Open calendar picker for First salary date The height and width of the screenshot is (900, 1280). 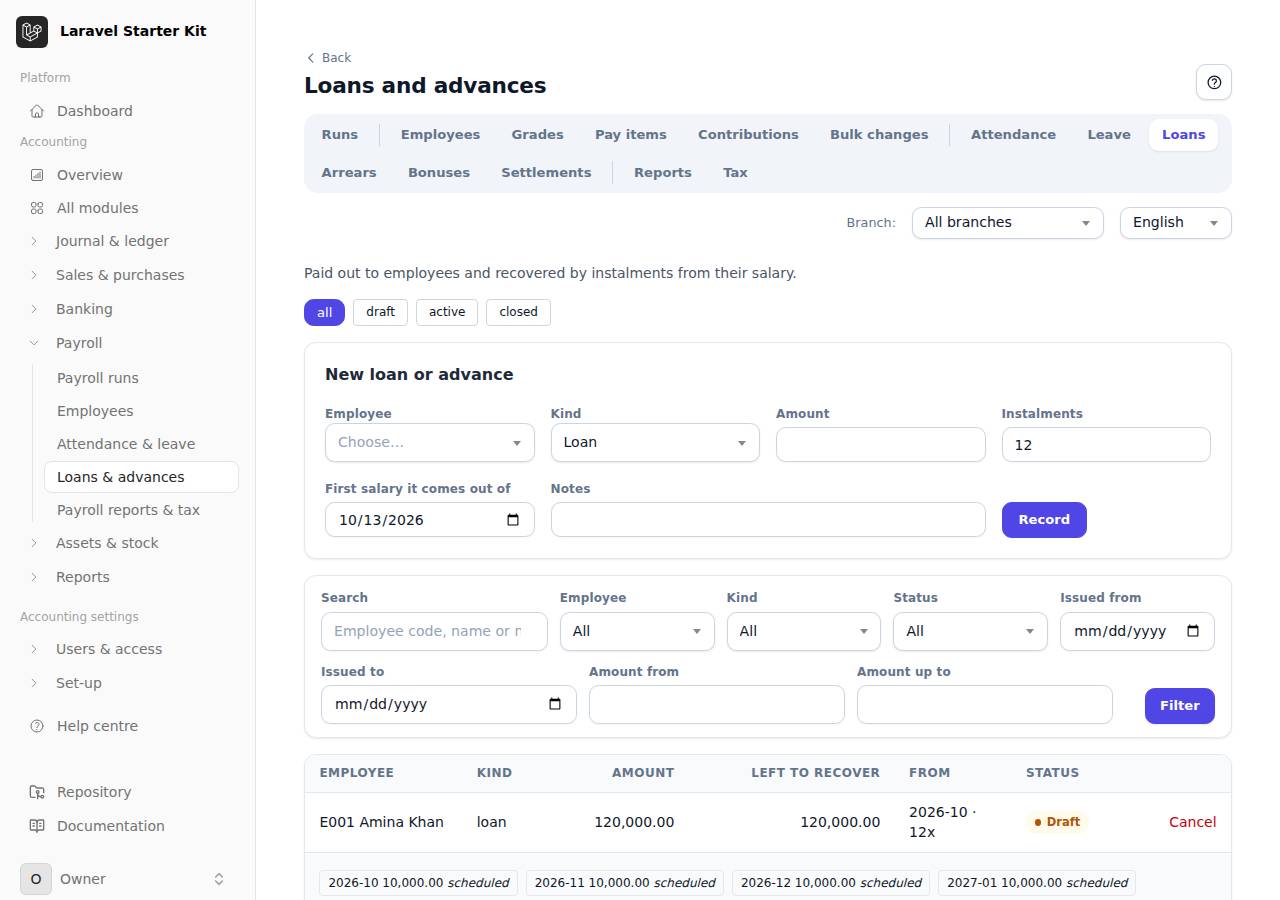click(x=513, y=520)
